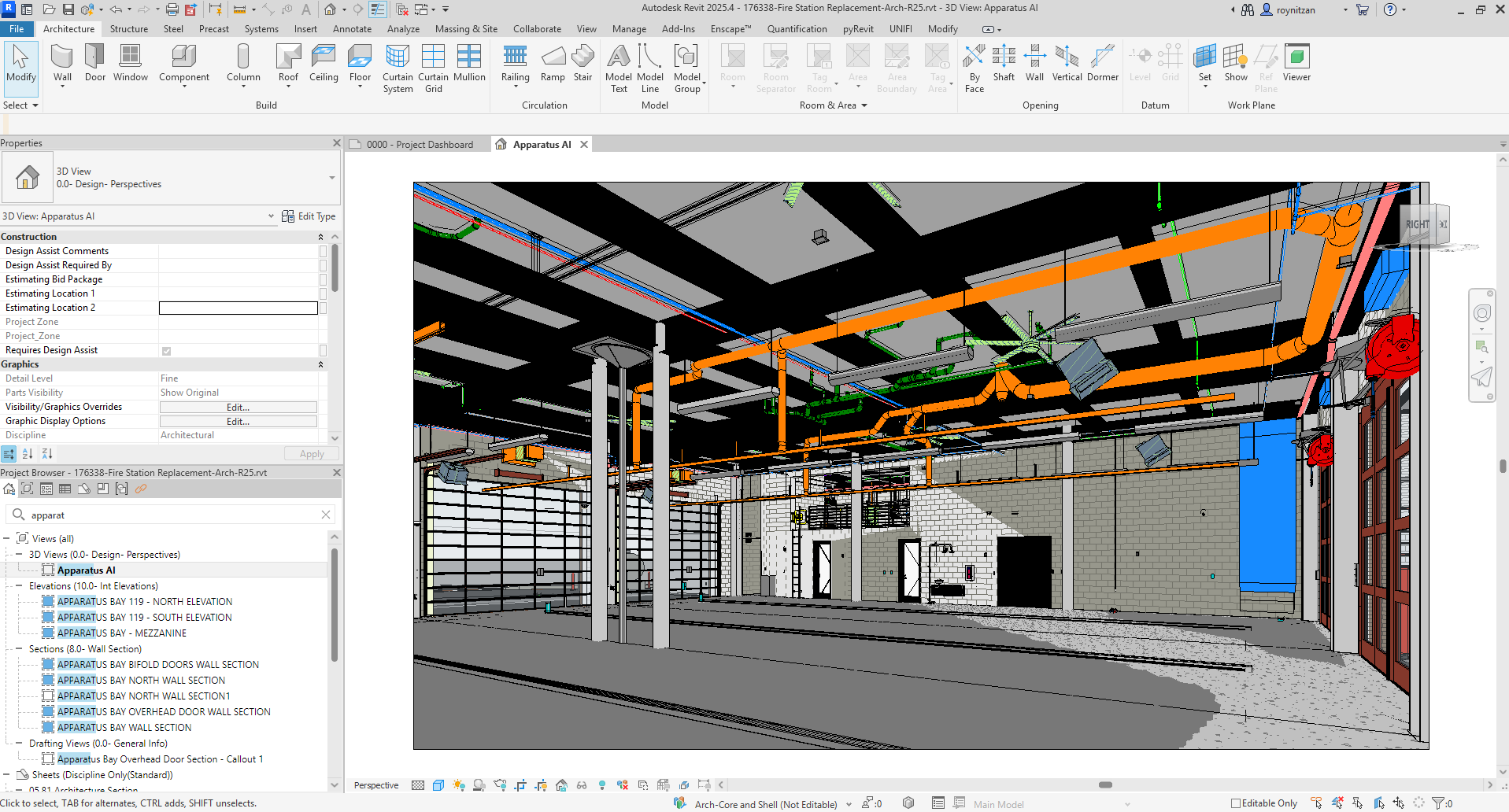
Task: Open the Arch-Core and Shell workset dropdown
Action: click(849, 804)
